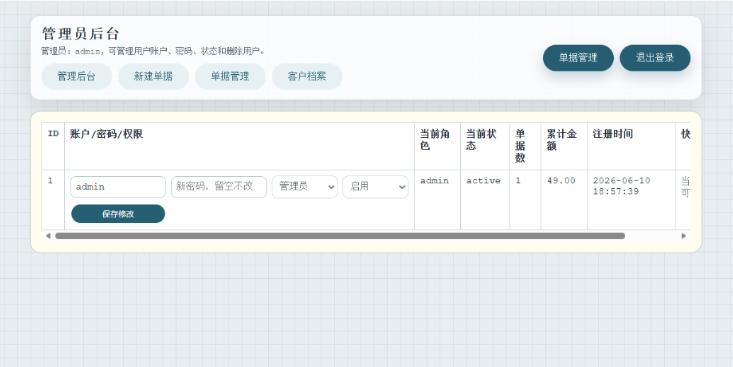The width and height of the screenshot is (733, 367).
Task: Open the 管理员 role dropdown
Action: (305, 187)
